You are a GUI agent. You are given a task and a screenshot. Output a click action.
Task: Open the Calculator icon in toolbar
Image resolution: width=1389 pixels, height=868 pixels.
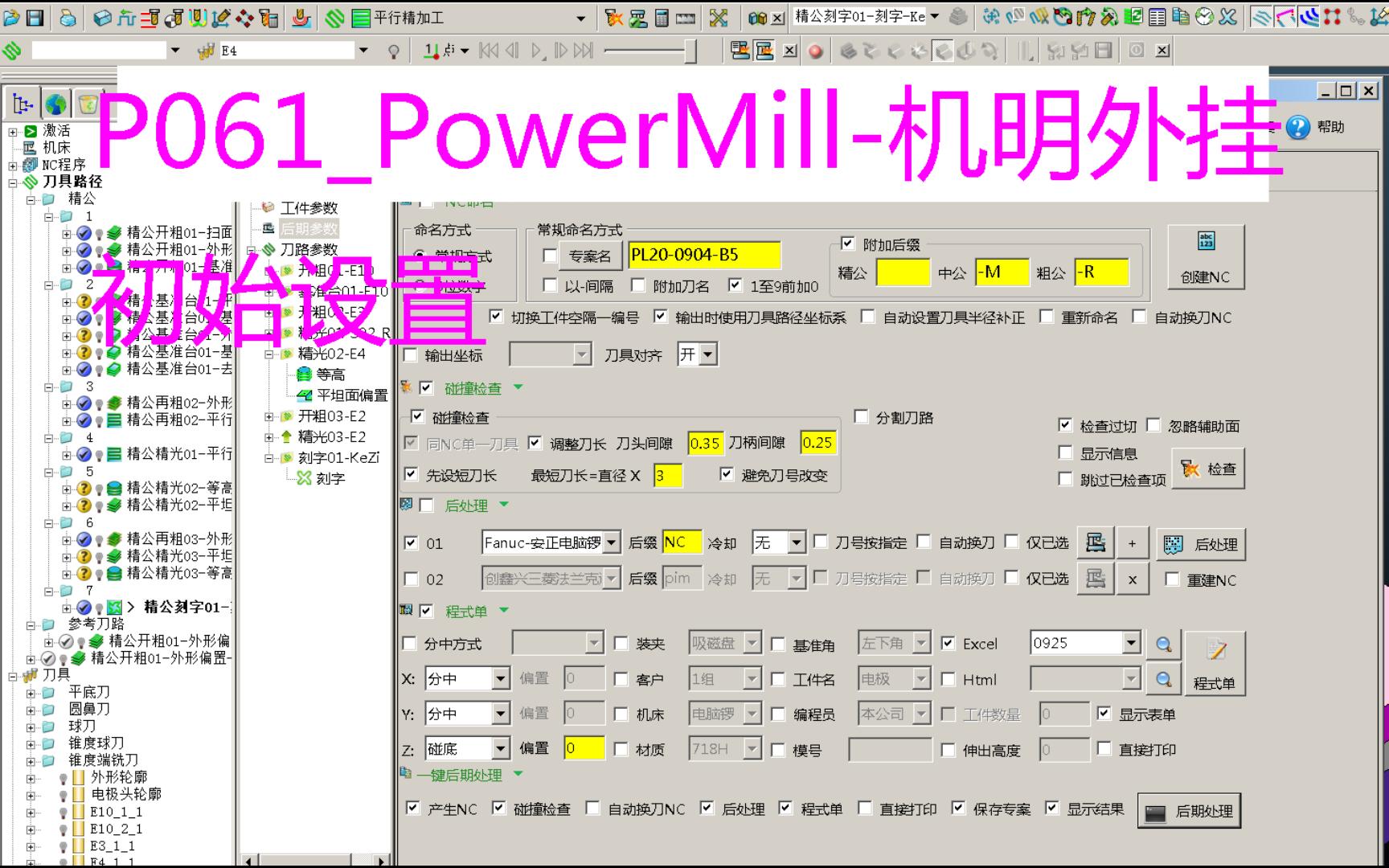(662, 17)
